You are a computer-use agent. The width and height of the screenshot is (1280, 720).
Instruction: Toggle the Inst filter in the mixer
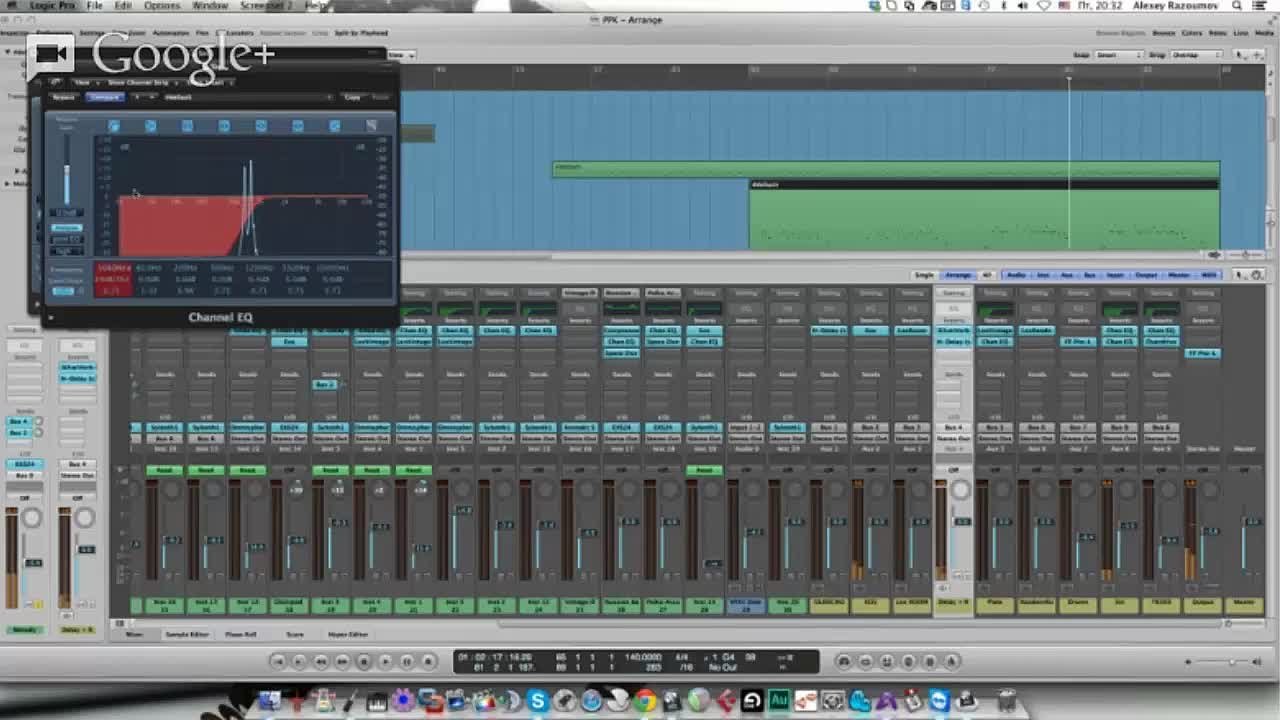point(1043,275)
